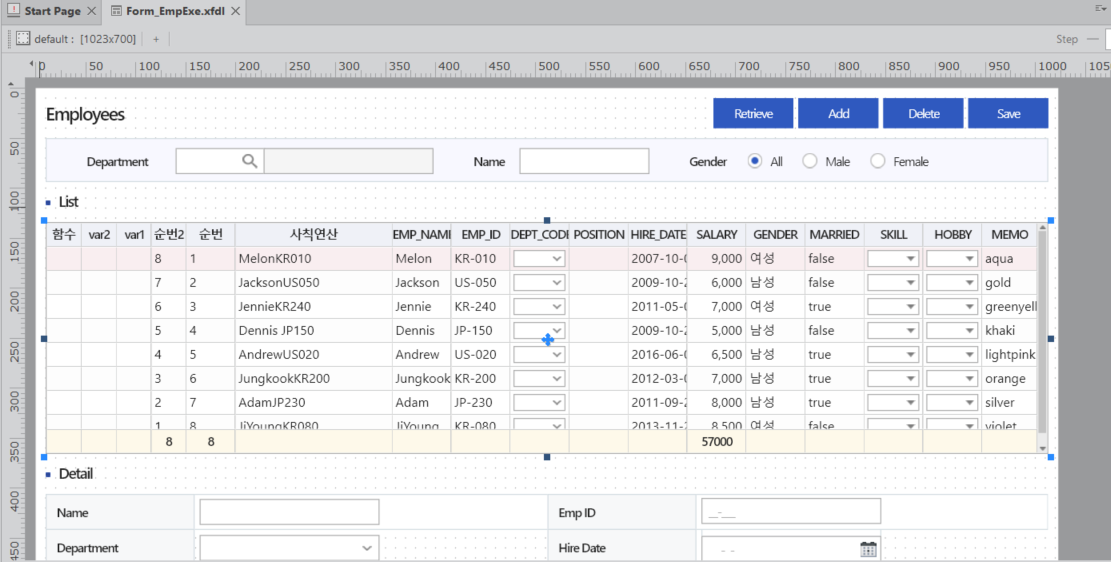Viewport: 1111px width, 562px height.
Task: Click the GENDER column header
Action: [x=775, y=235]
